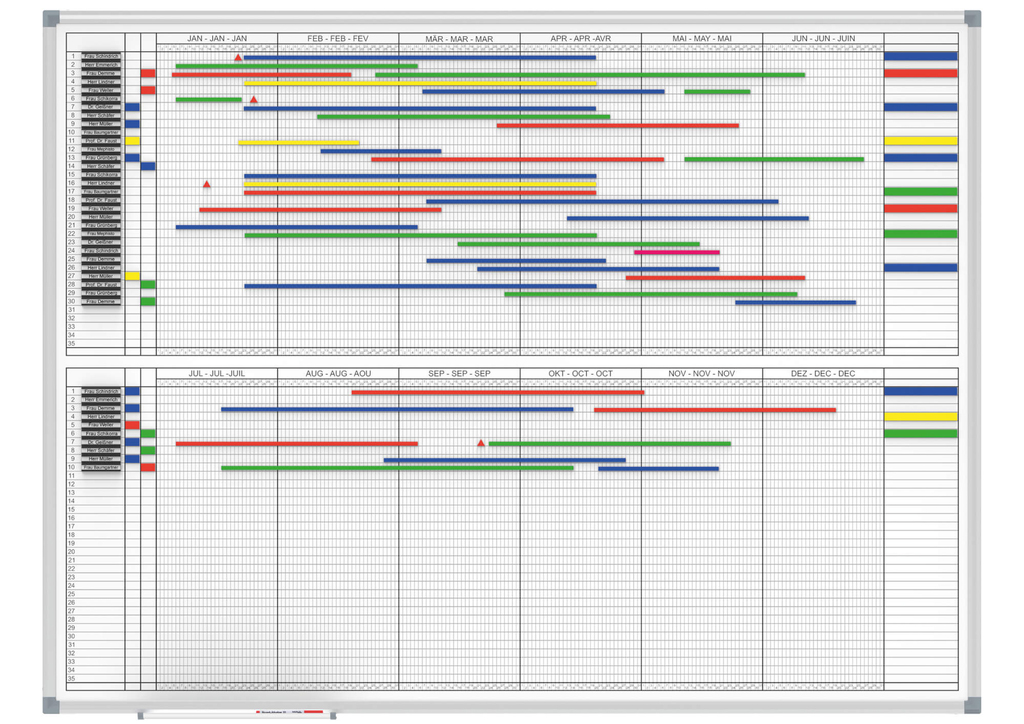
Task: Click the Herr Emmerich name label in upper row 2
Action: click(102, 65)
